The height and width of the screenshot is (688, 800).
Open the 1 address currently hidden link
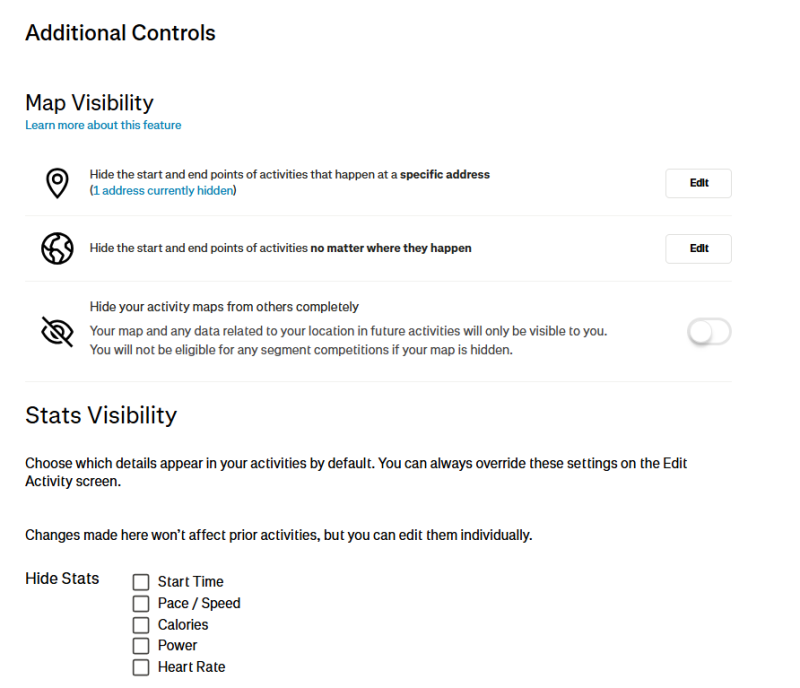pos(162,191)
